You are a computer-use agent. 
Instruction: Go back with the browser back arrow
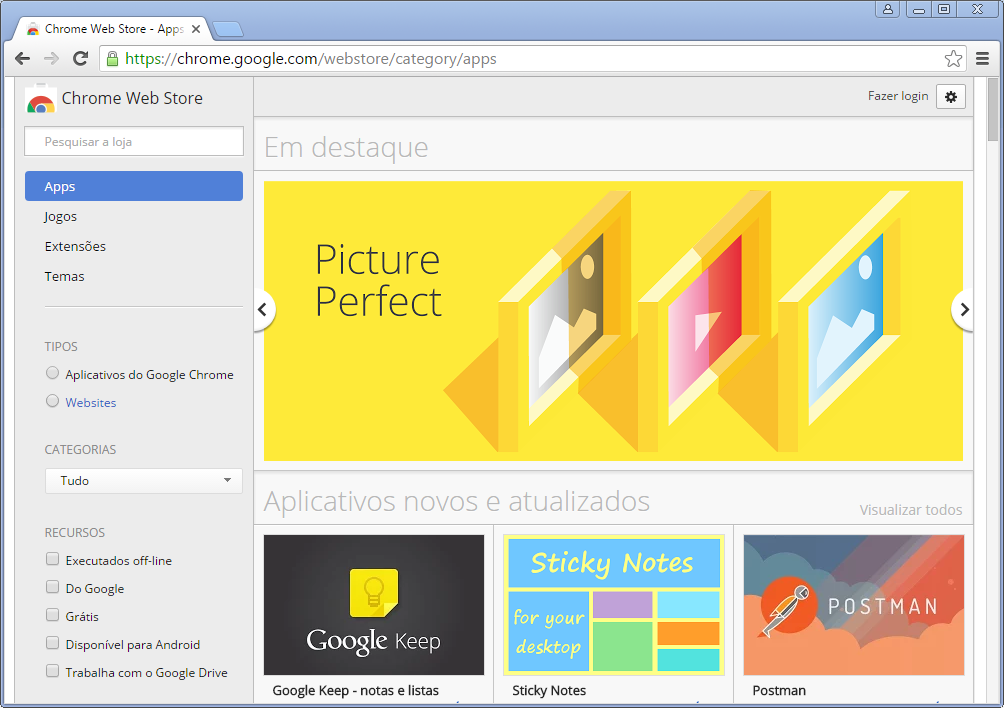(22, 59)
